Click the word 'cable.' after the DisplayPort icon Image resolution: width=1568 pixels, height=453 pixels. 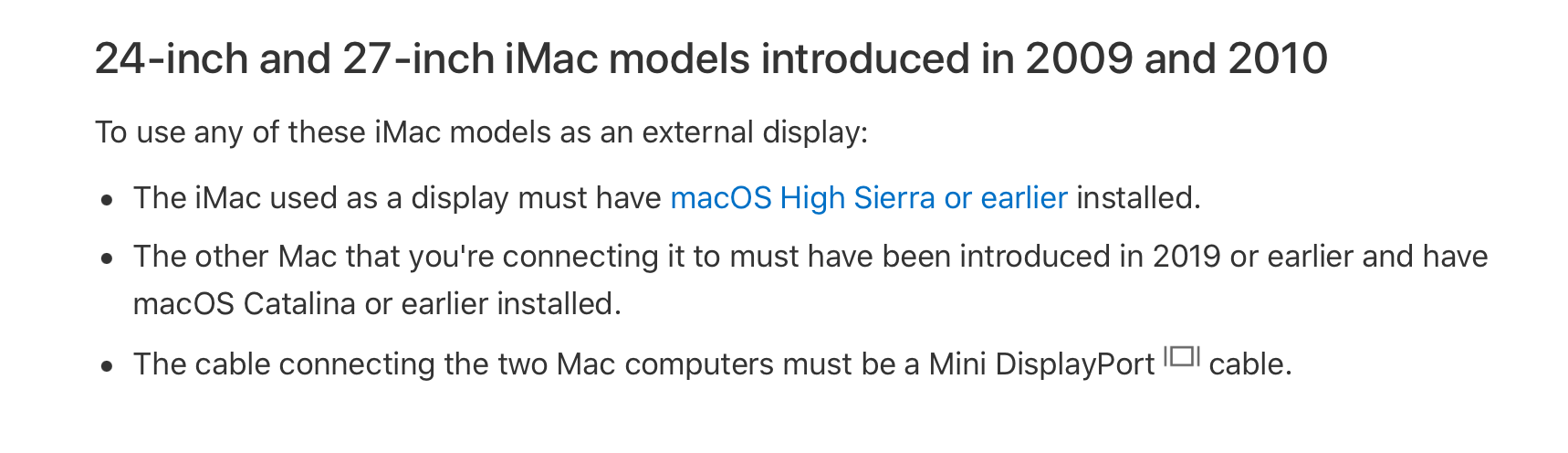1250,364
